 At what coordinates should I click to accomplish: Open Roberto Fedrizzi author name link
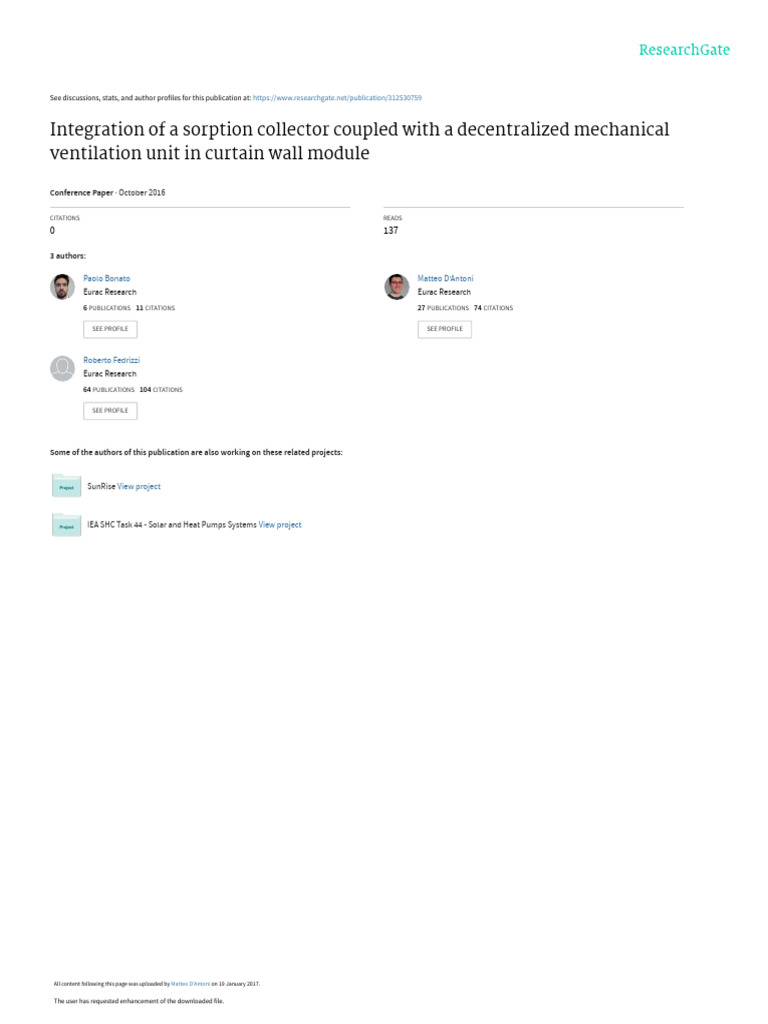pyautogui.click(x=112, y=360)
